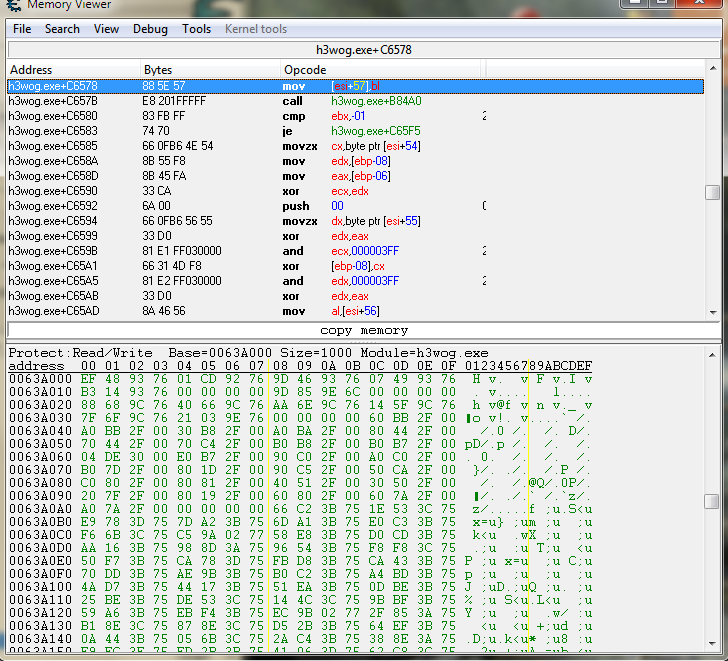Open the Tools menu
728x661 pixels.
pos(196,29)
